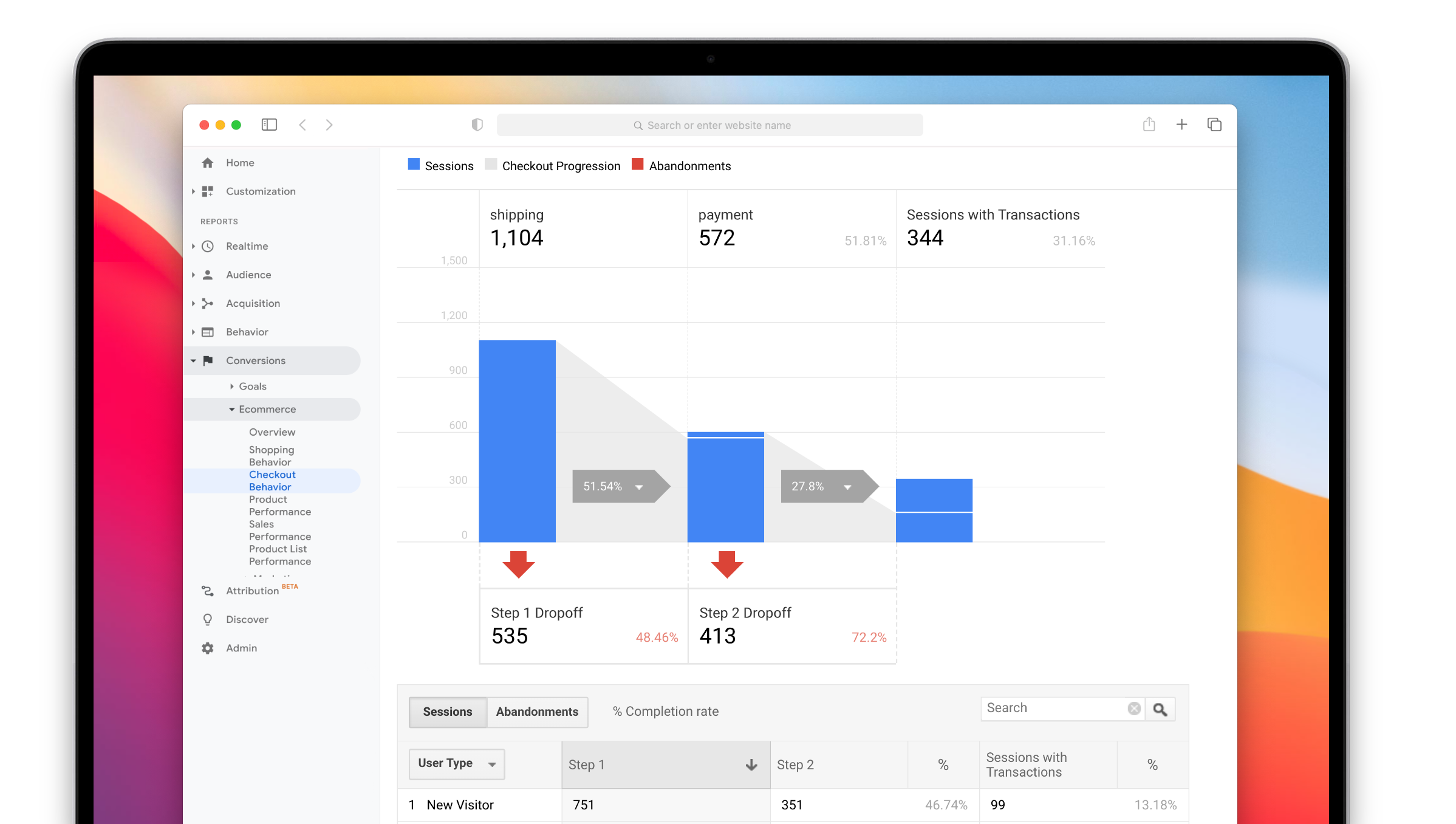
Task: Click the blue shipping sessions bar
Action: pyautogui.click(x=518, y=441)
